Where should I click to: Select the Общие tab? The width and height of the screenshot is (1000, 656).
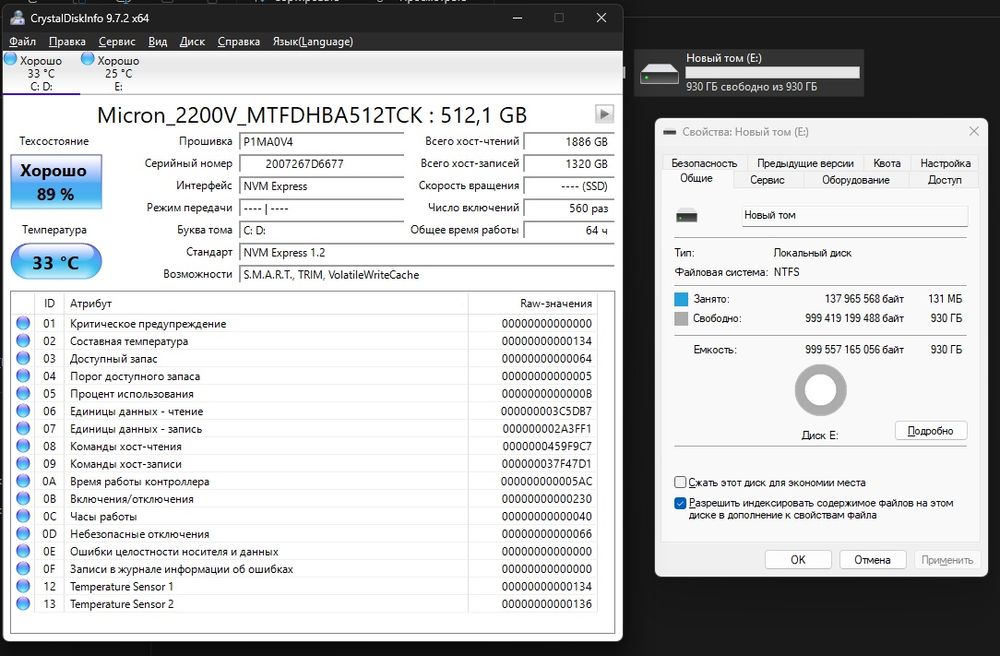pos(696,179)
